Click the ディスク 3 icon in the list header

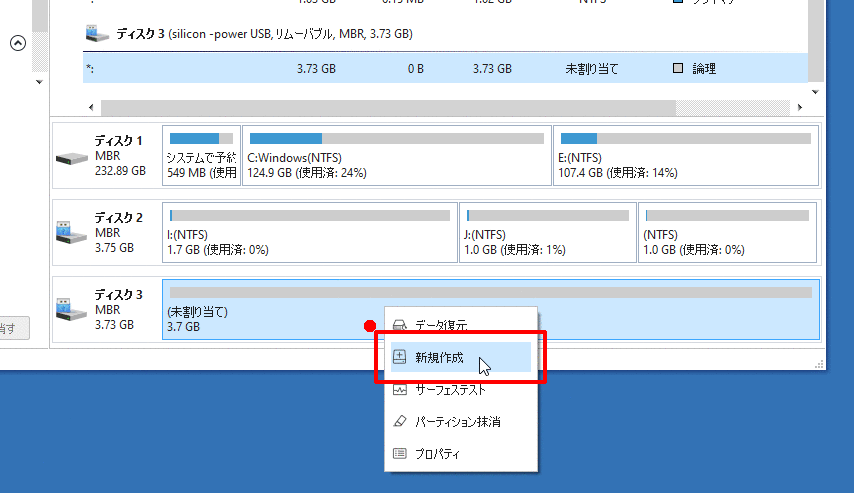[97, 34]
